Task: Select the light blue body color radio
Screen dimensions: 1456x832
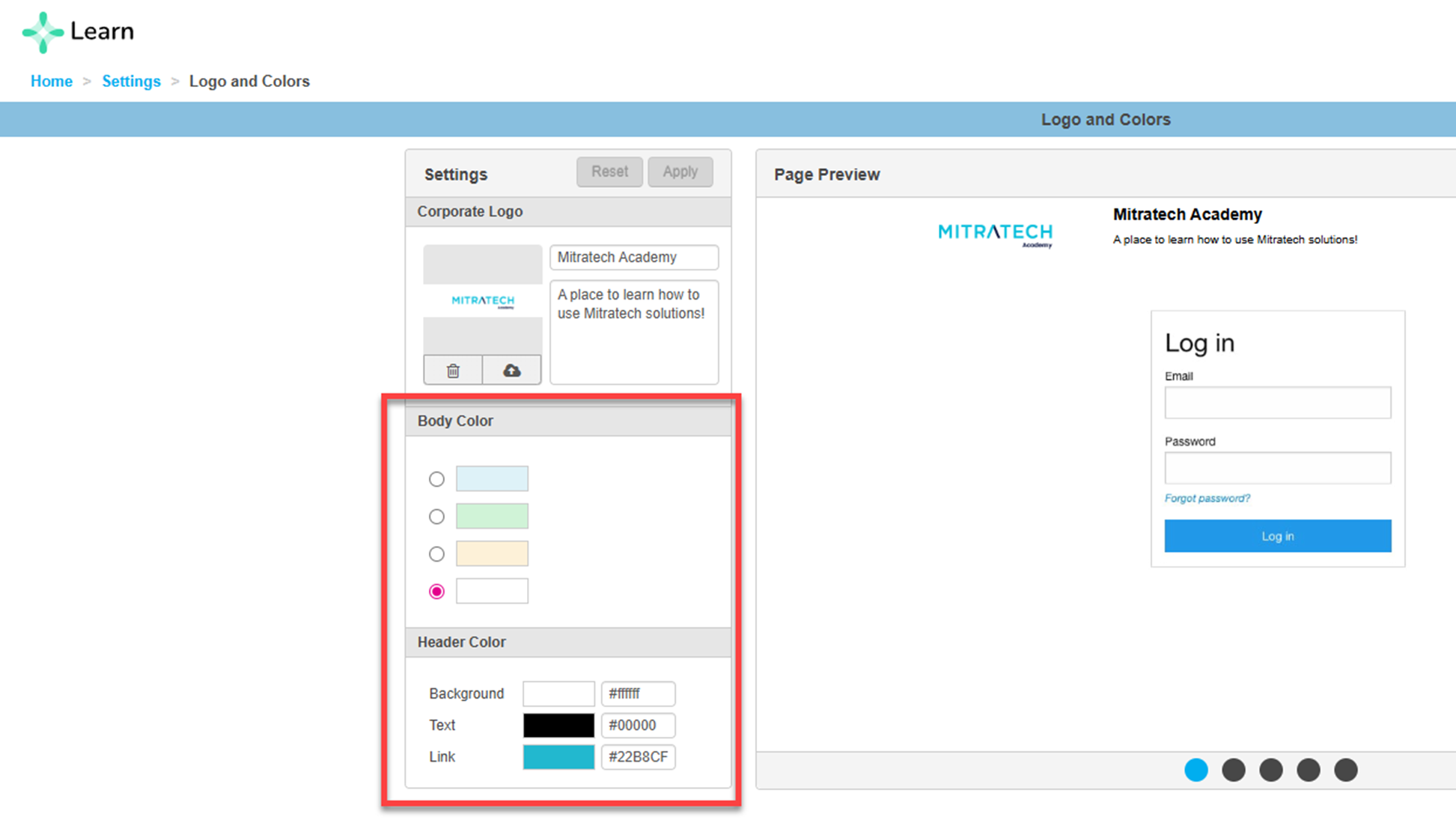Action: tap(436, 479)
